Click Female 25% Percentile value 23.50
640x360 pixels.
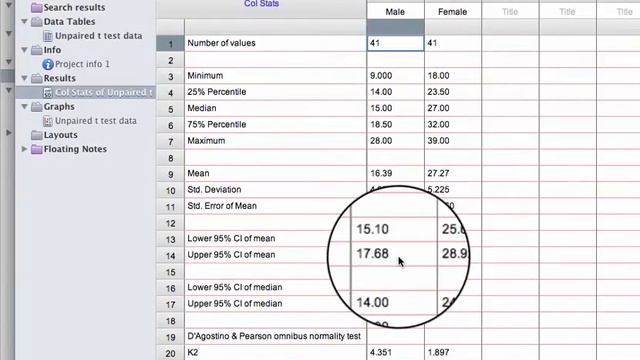[438, 92]
